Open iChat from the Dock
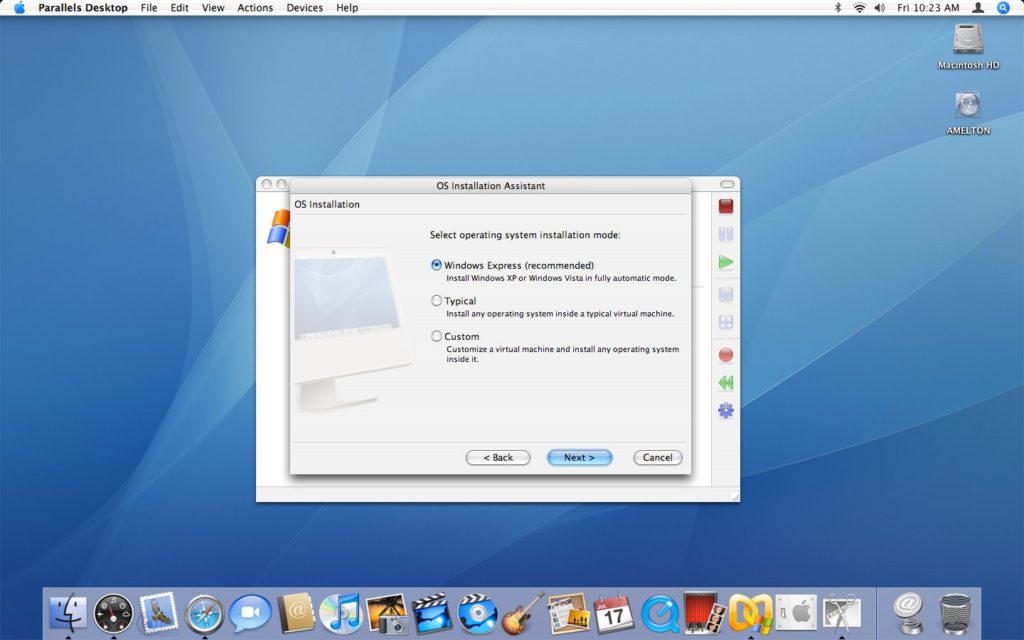 [x=250, y=613]
